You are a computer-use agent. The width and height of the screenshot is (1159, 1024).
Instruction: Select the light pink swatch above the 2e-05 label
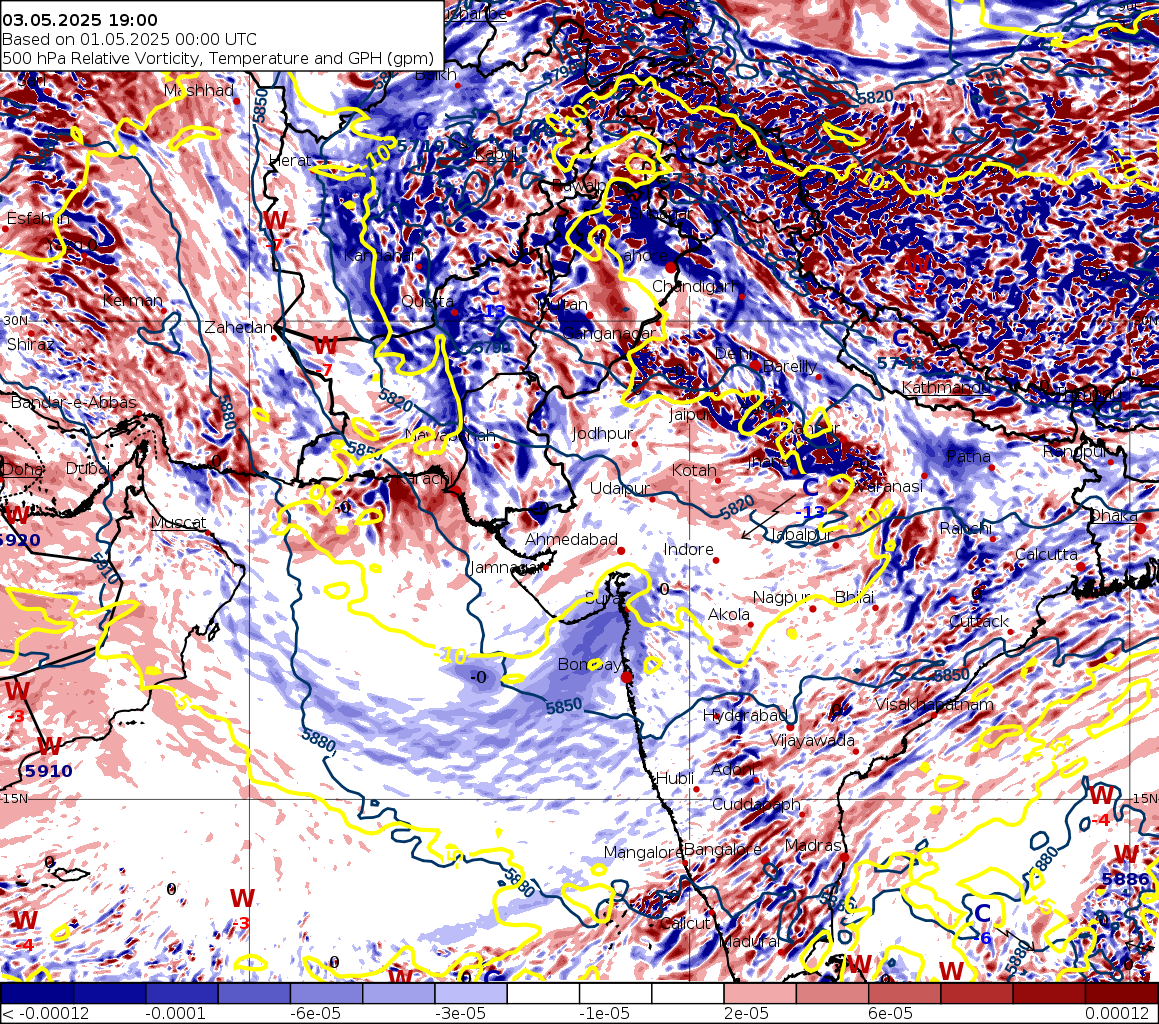pos(760,993)
